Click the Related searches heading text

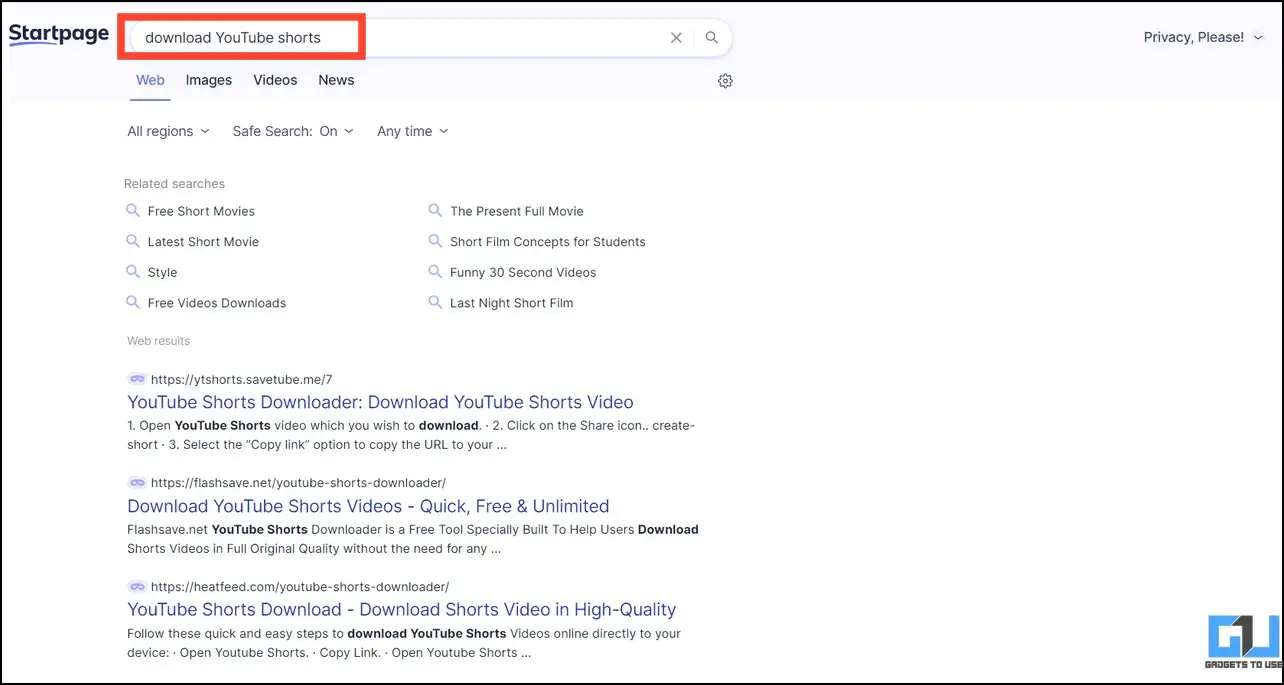tap(174, 184)
